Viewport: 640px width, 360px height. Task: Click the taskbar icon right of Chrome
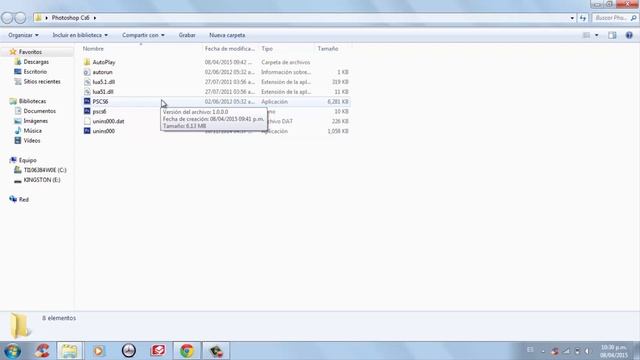coord(216,351)
